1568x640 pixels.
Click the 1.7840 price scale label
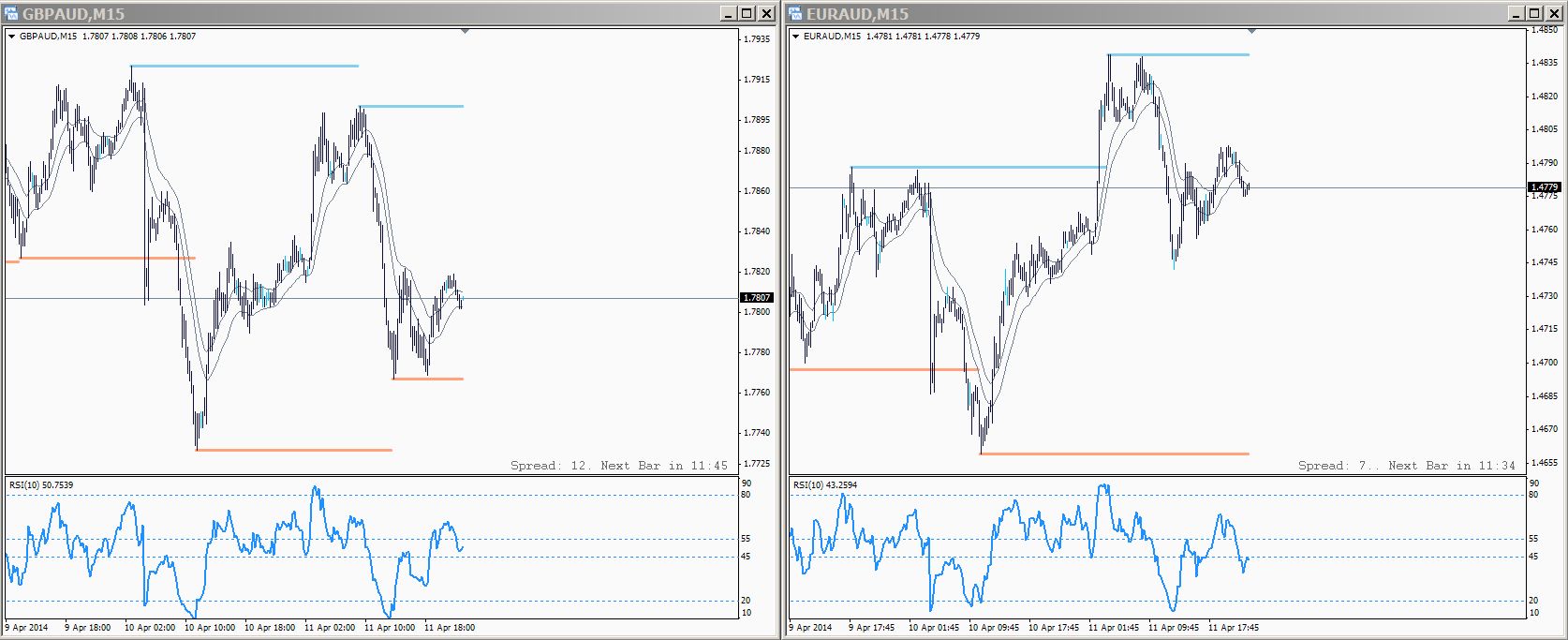click(757, 231)
